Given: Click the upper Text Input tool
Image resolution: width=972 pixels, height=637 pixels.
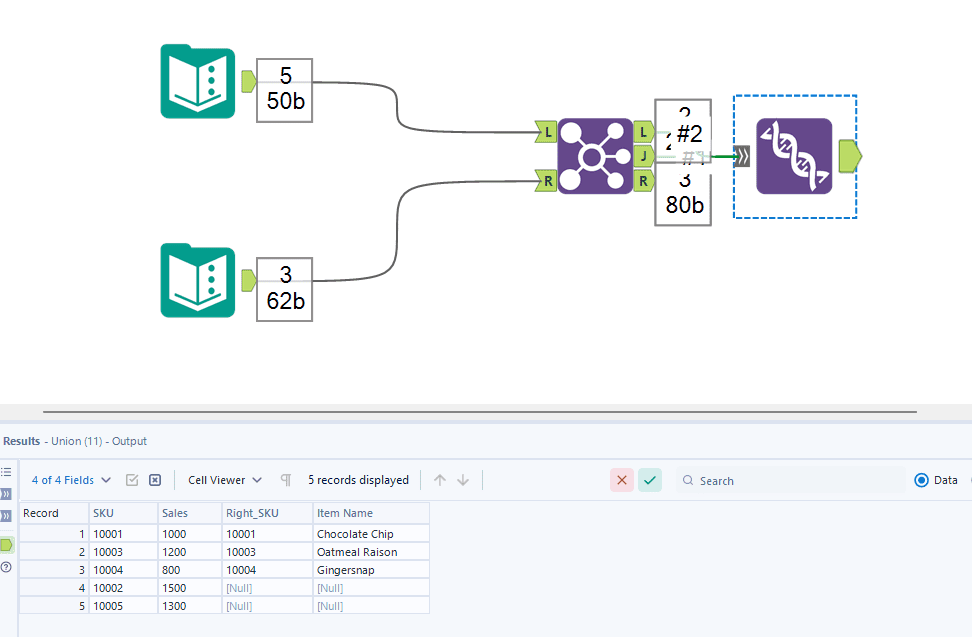Looking at the screenshot, I should [198, 82].
